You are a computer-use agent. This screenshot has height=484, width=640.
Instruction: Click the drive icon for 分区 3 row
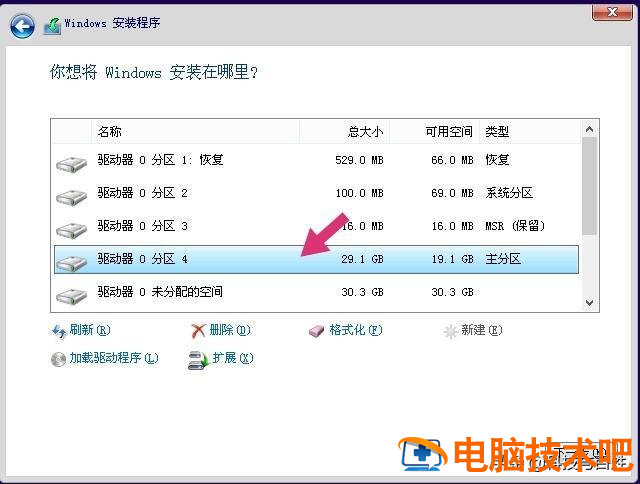[71, 230]
